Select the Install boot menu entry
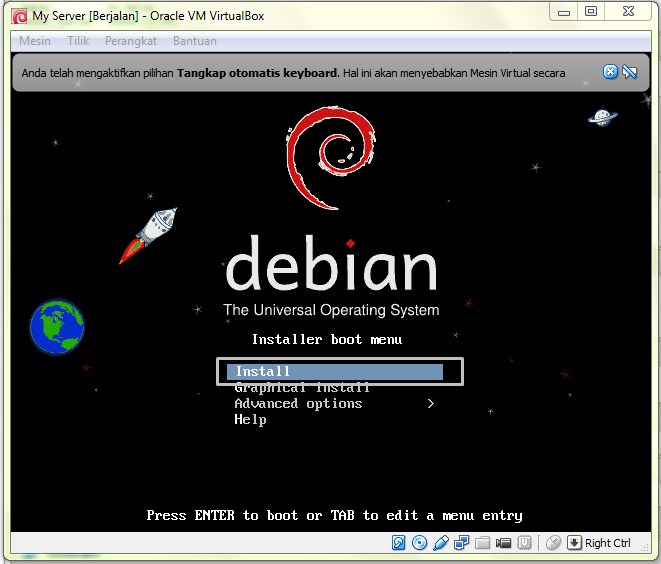Image resolution: width=661 pixels, height=564 pixels. (x=335, y=372)
